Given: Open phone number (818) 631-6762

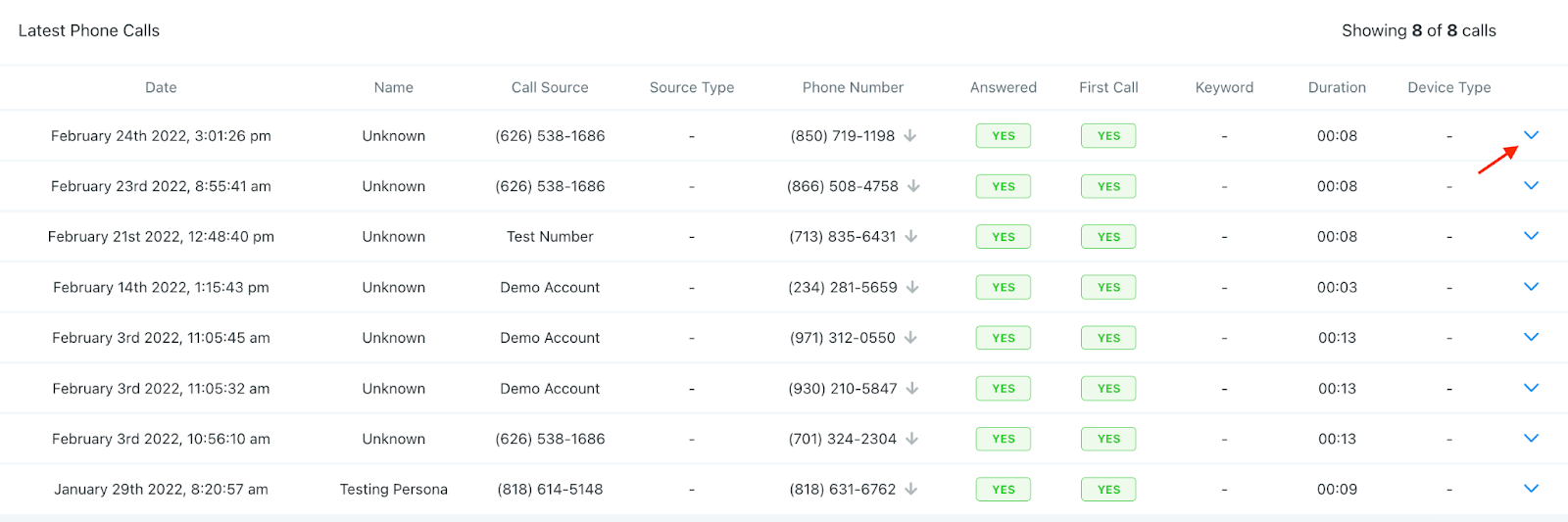Looking at the screenshot, I should coord(842,490).
